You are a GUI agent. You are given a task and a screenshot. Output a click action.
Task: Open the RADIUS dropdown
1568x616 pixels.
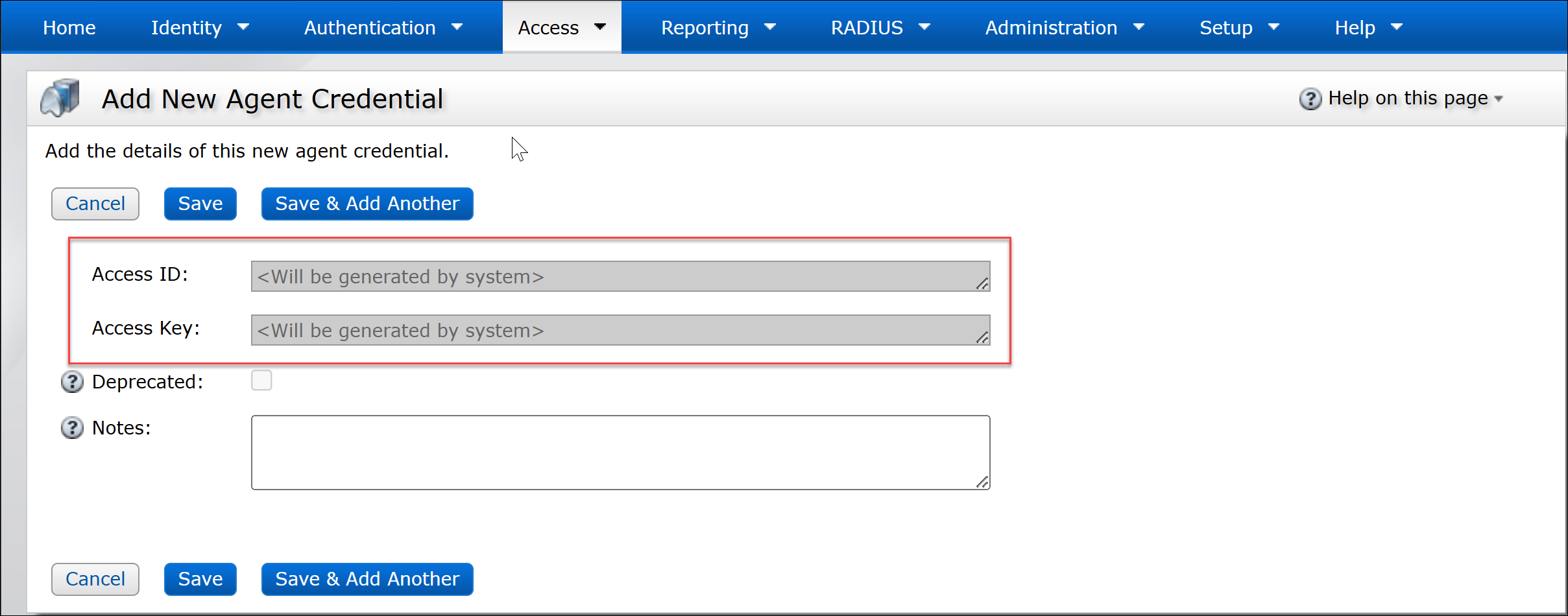[879, 27]
